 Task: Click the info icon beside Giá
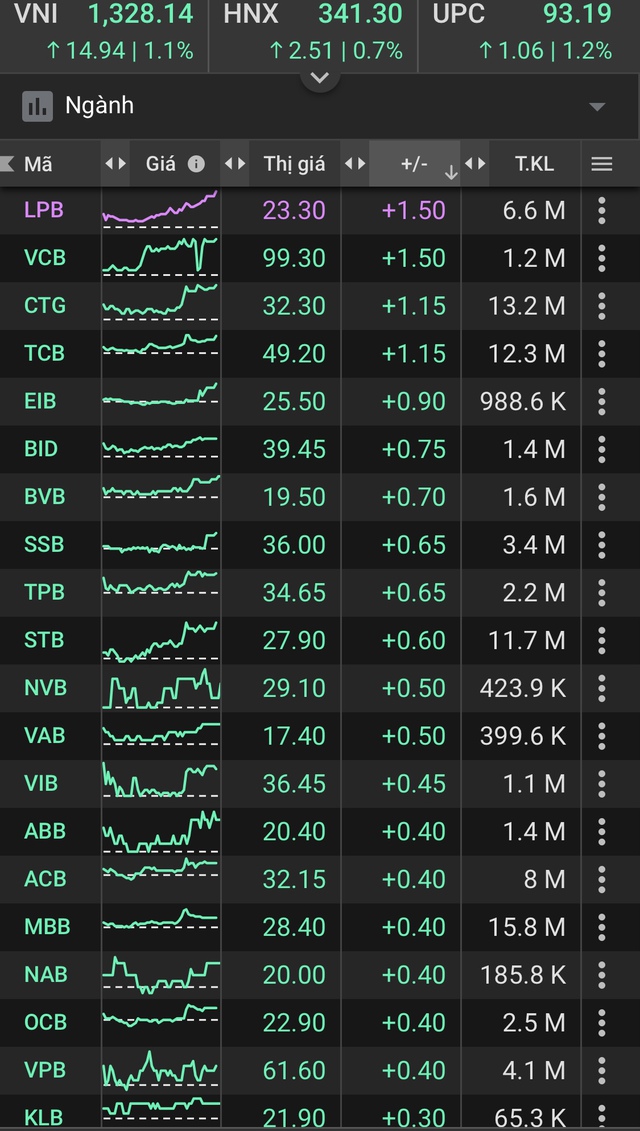[196, 164]
